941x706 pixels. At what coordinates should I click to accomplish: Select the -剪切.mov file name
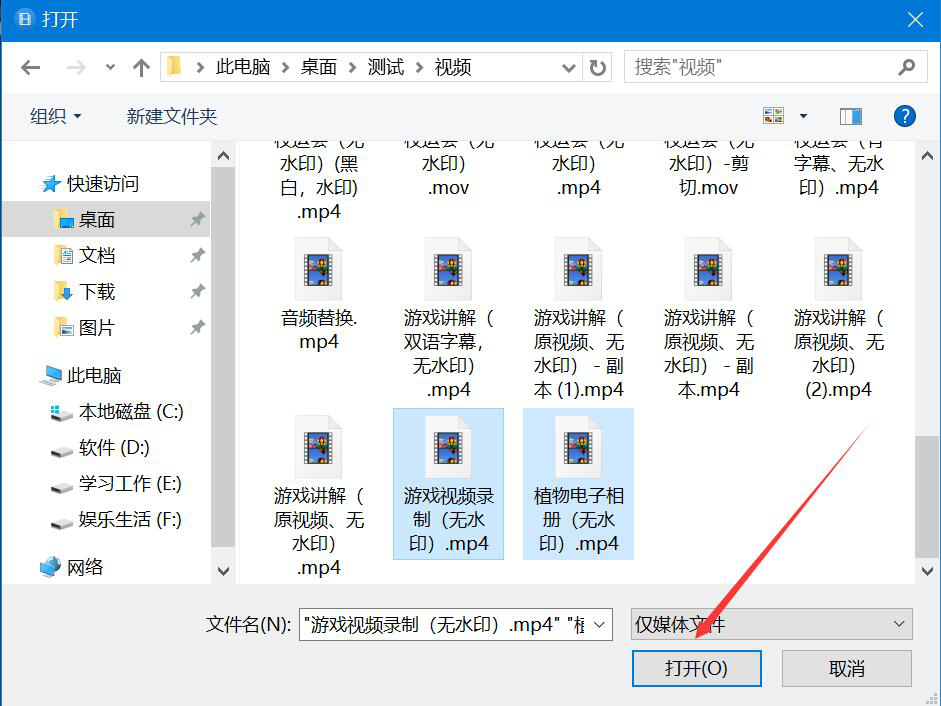coord(708,170)
